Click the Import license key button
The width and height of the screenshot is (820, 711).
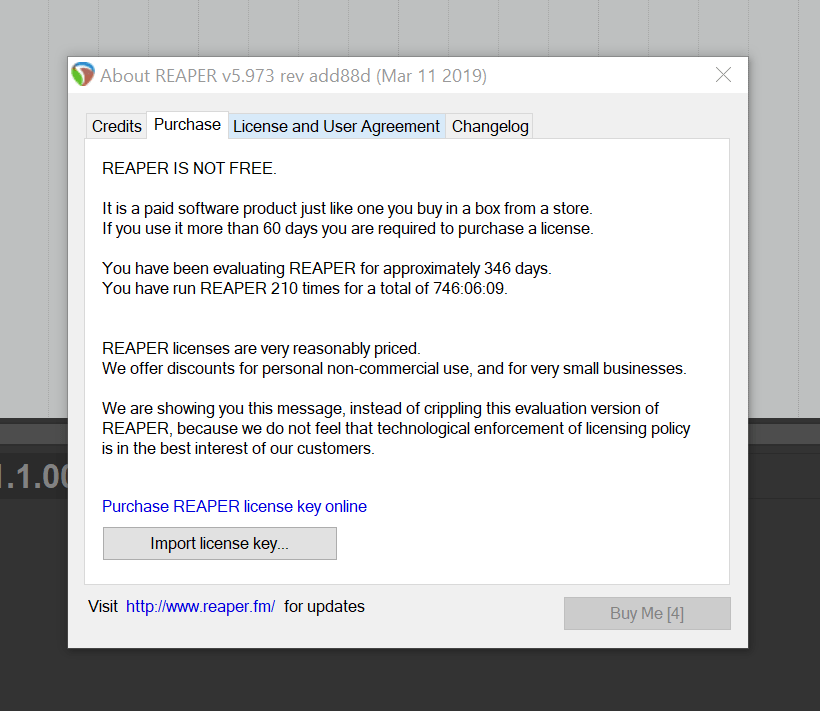point(220,543)
